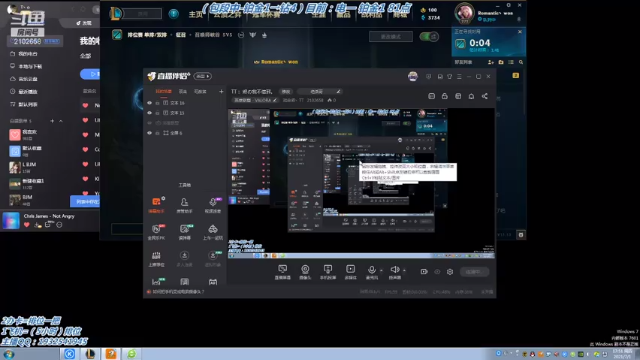The image size is (640, 360).
Task: Open the picture tool with green badge
Action: pyautogui.click(x=184, y=231)
